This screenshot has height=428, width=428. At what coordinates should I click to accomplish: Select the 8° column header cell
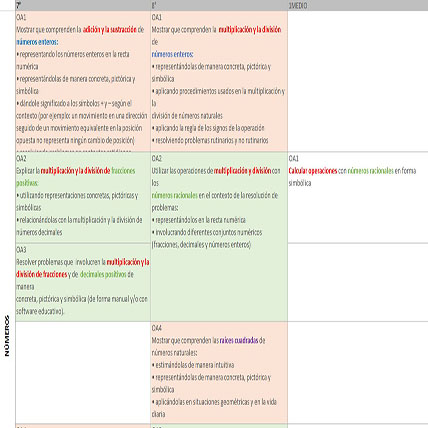point(219,5)
